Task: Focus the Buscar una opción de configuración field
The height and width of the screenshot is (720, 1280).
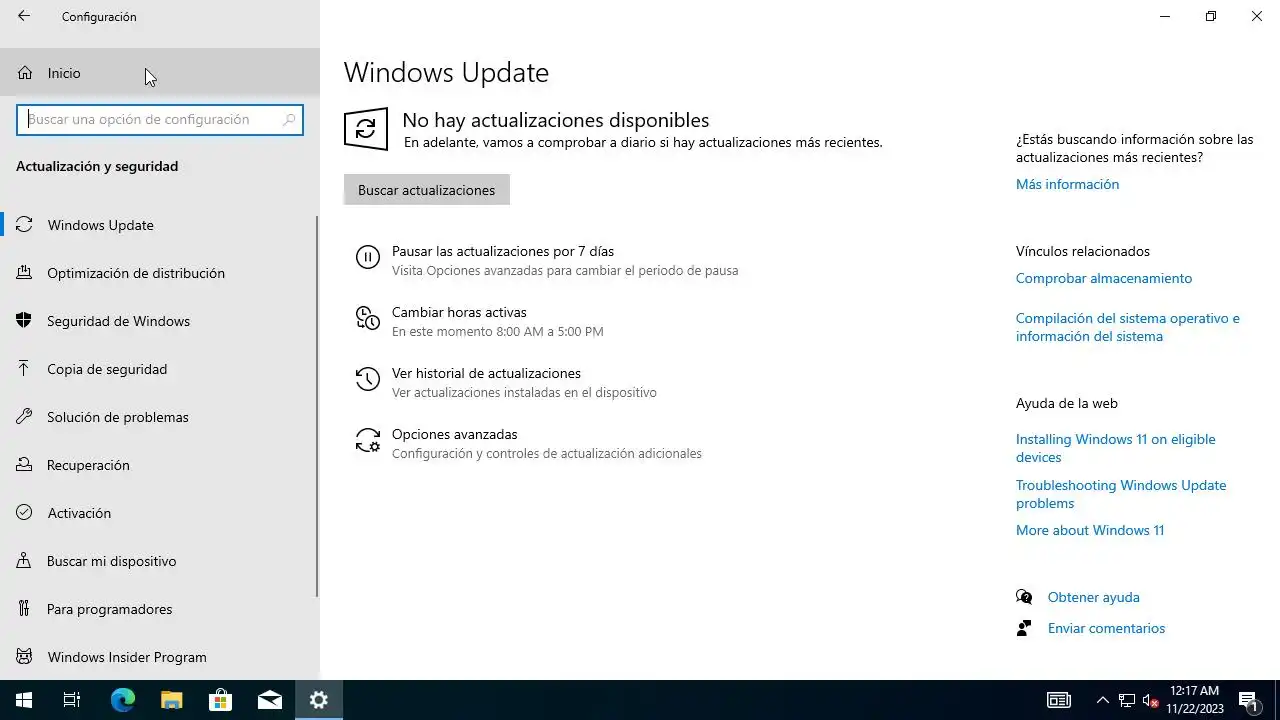Action: [x=160, y=119]
